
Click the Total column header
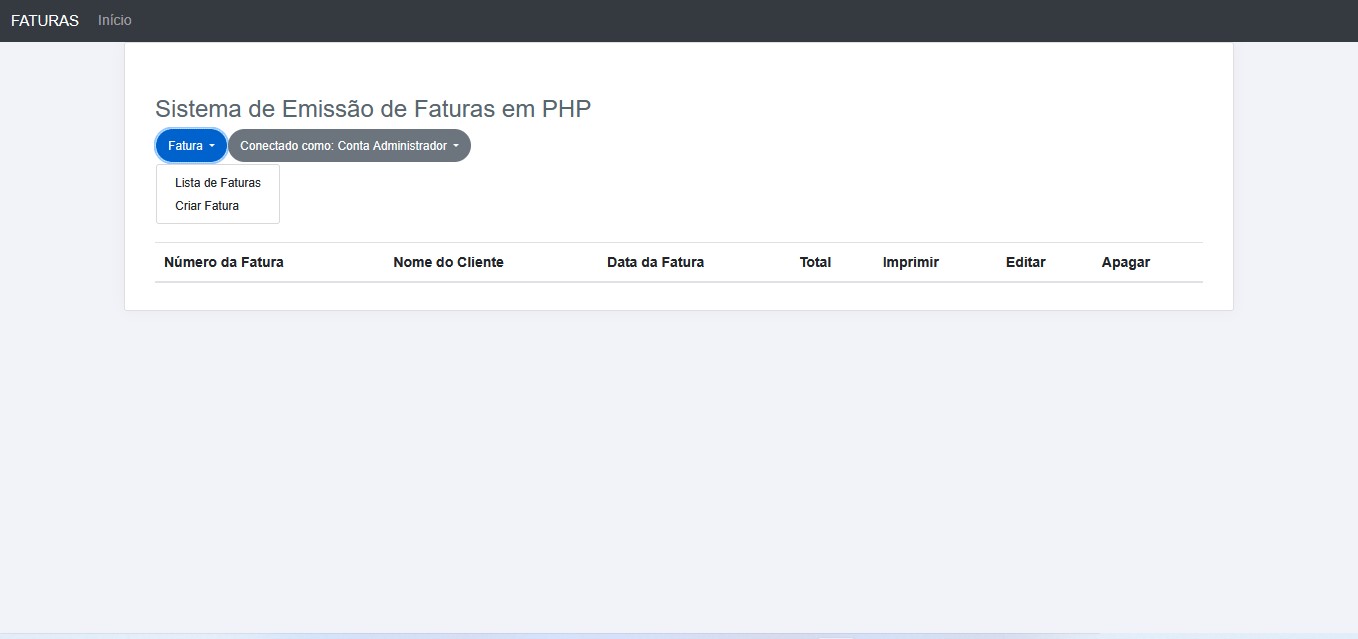[x=815, y=262]
